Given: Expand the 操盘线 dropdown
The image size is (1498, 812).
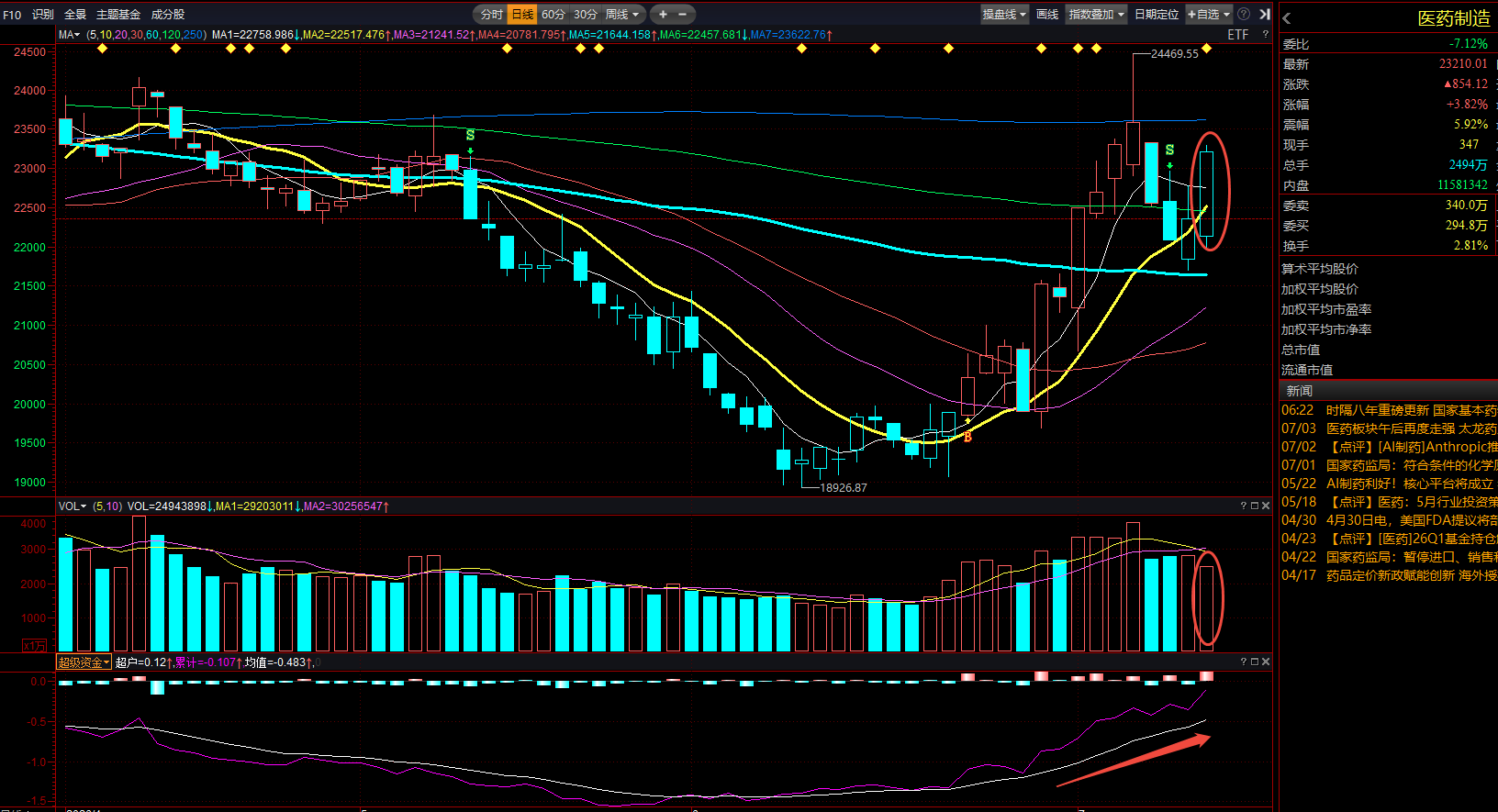Looking at the screenshot, I should pyautogui.click(x=1004, y=14).
